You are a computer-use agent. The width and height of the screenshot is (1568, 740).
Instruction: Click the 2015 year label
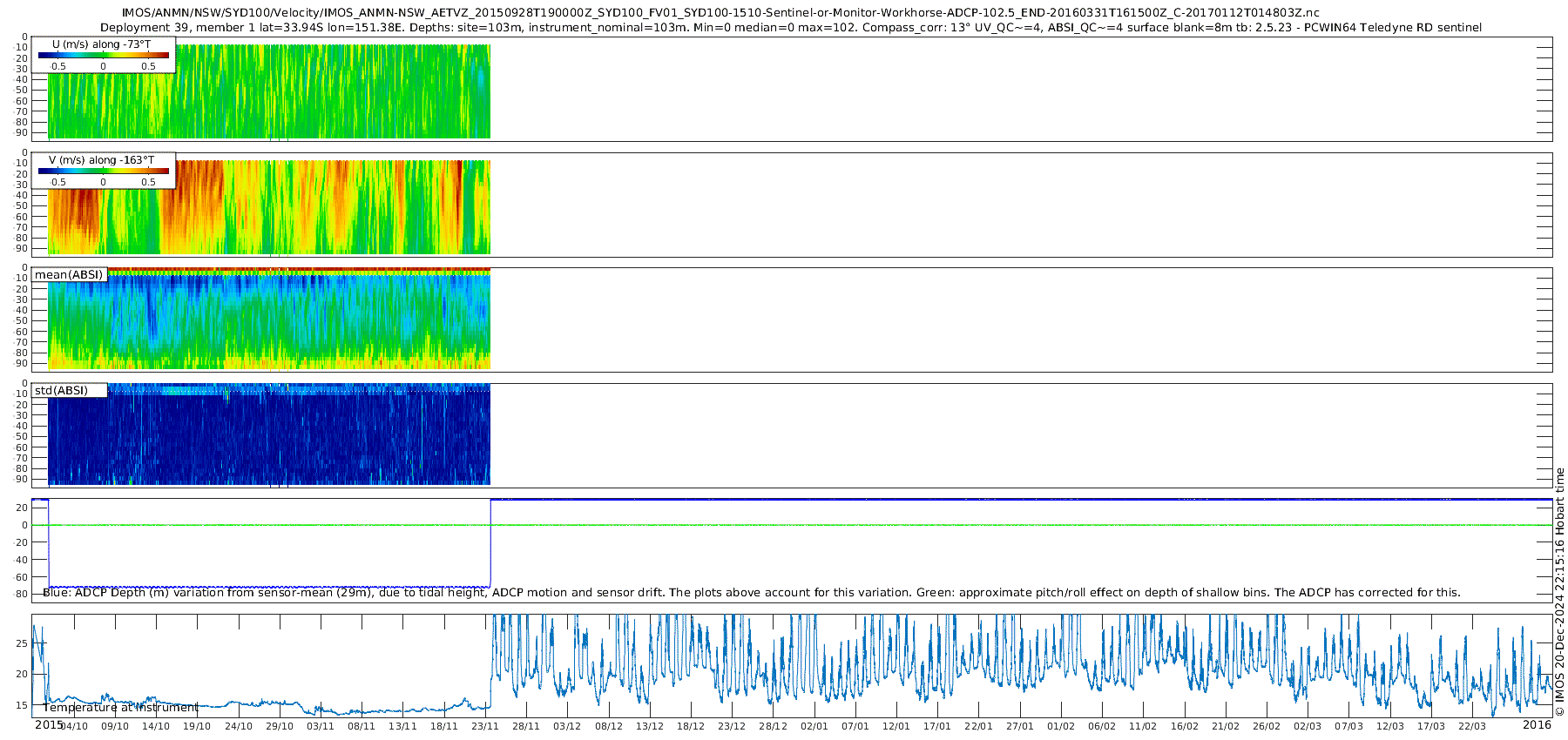click(49, 725)
